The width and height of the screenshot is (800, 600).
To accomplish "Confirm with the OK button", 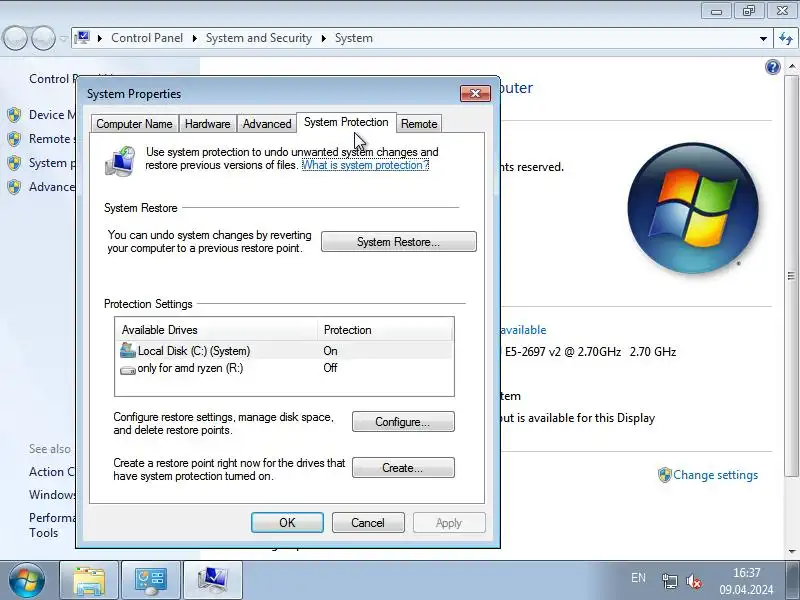I will click(287, 523).
